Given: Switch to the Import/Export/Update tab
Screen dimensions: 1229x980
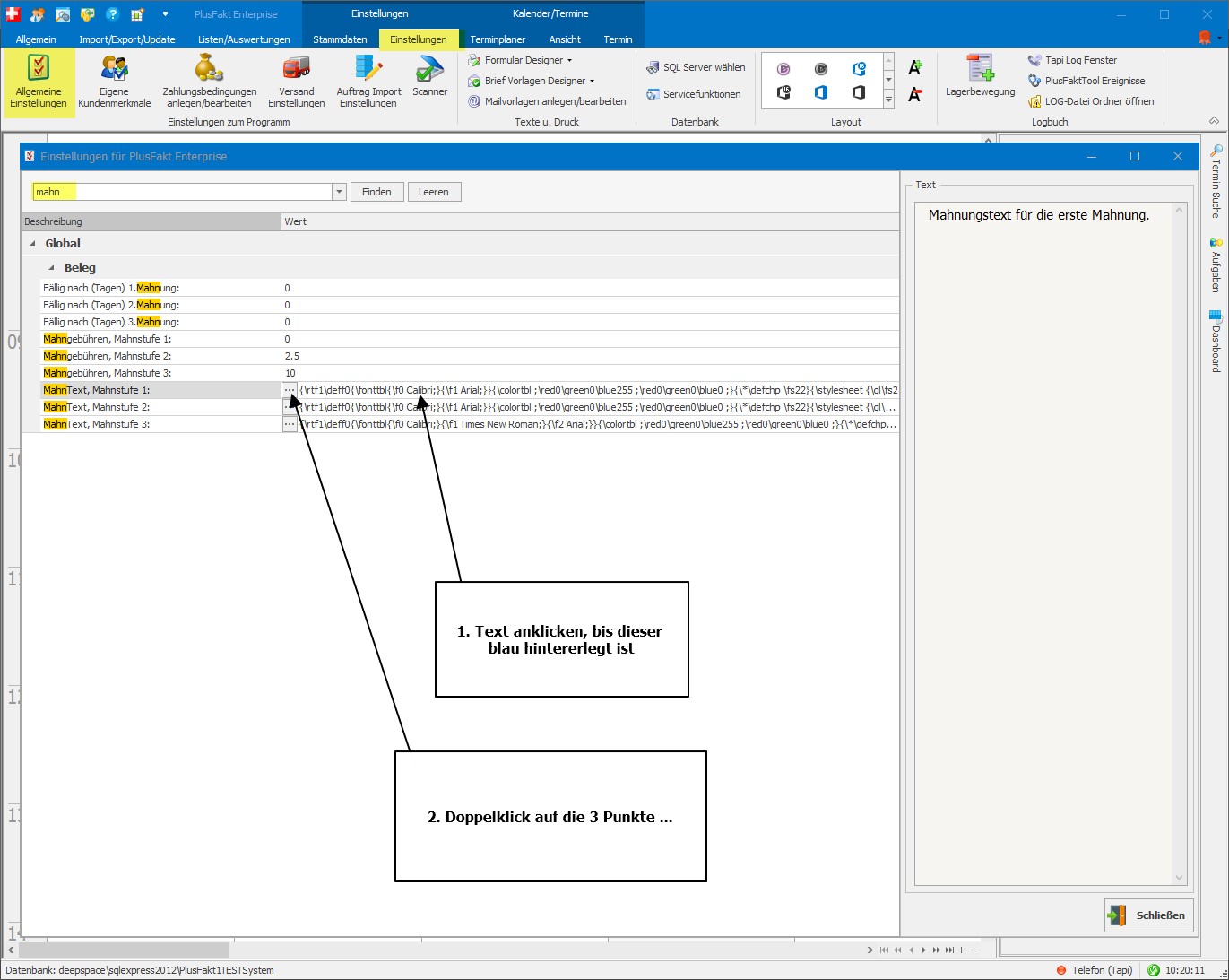Looking at the screenshot, I should pos(127,39).
